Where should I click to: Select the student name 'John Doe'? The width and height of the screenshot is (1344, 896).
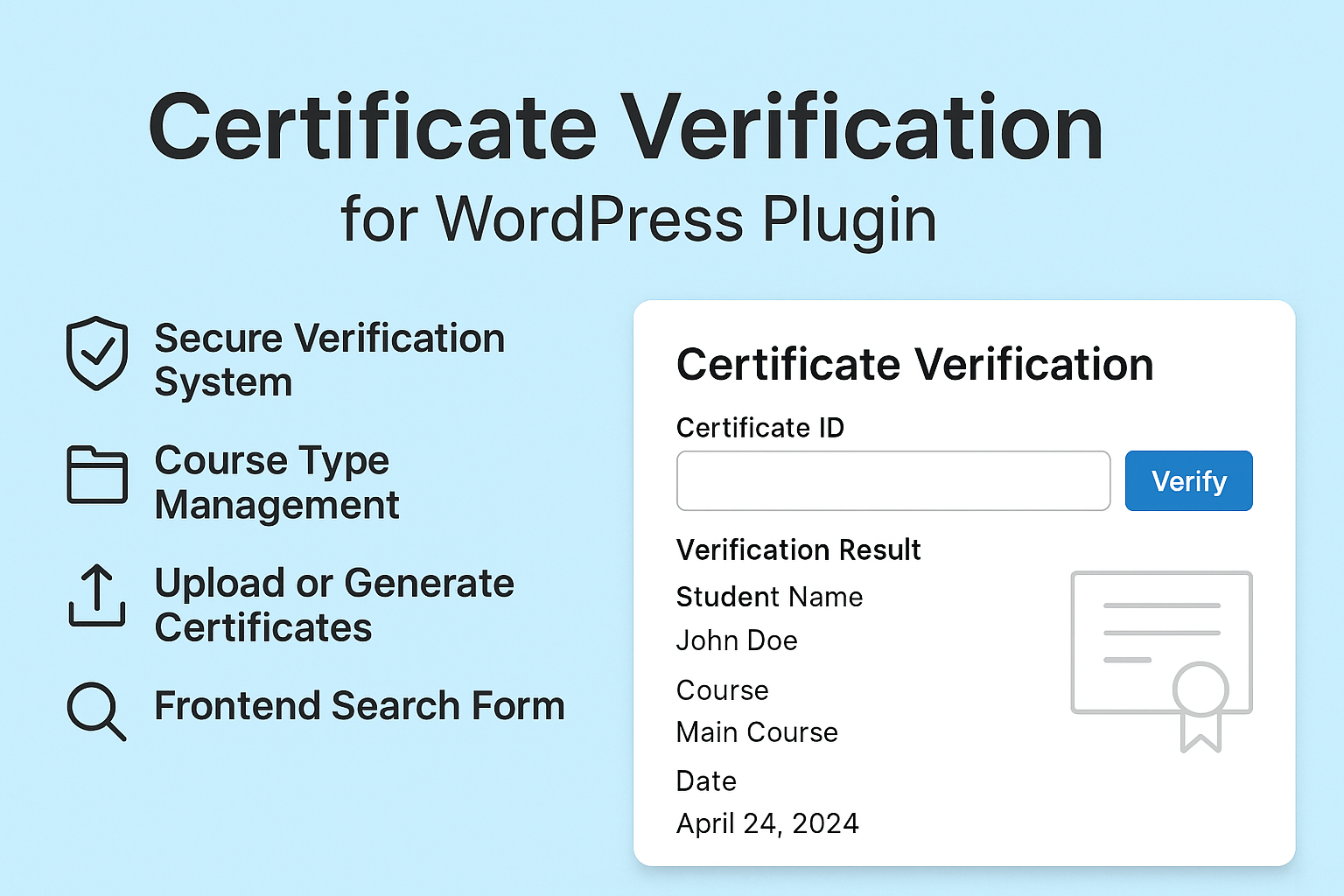point(737,640)
